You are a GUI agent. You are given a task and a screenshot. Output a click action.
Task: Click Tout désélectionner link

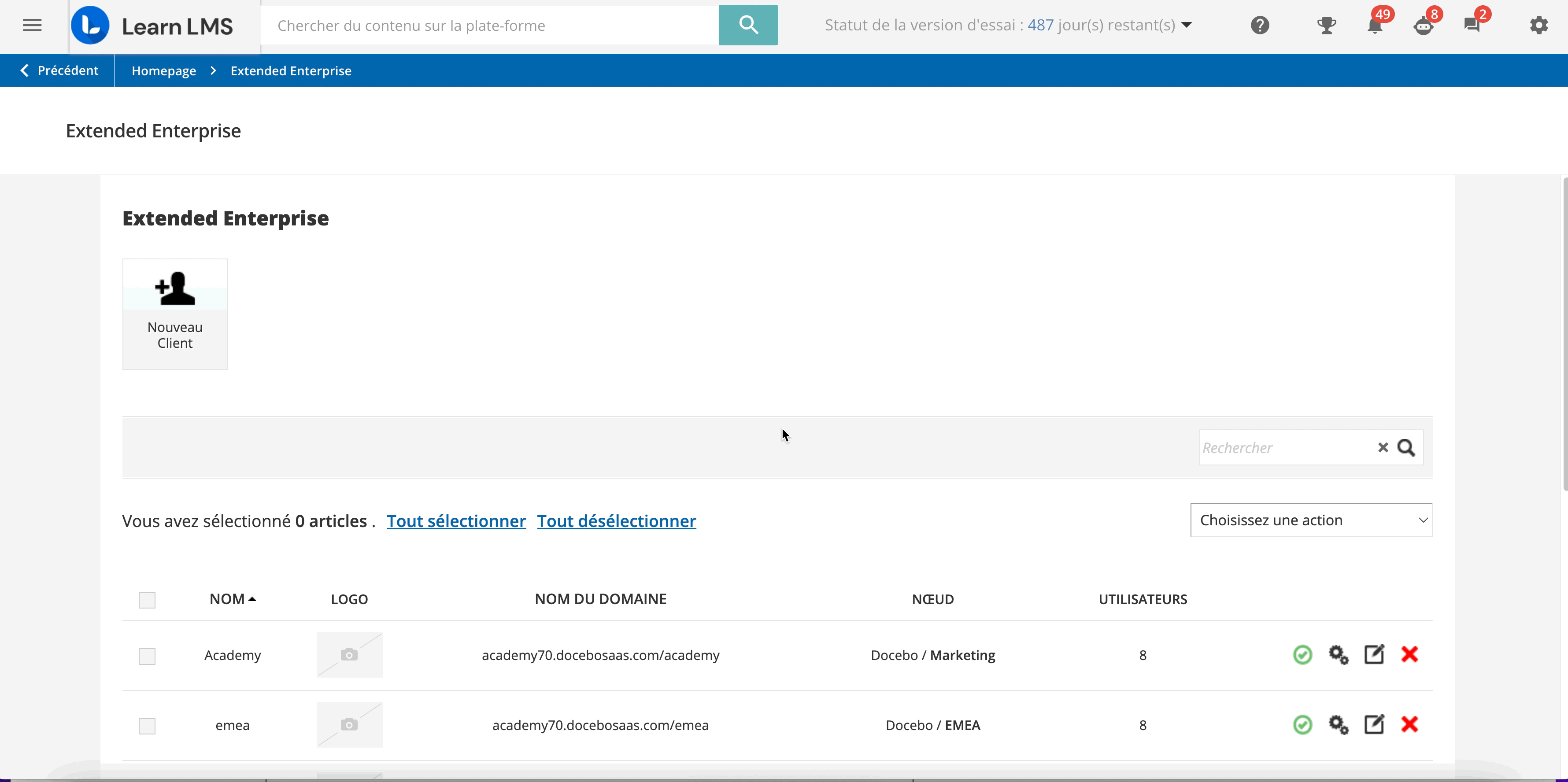pos(616,521)
